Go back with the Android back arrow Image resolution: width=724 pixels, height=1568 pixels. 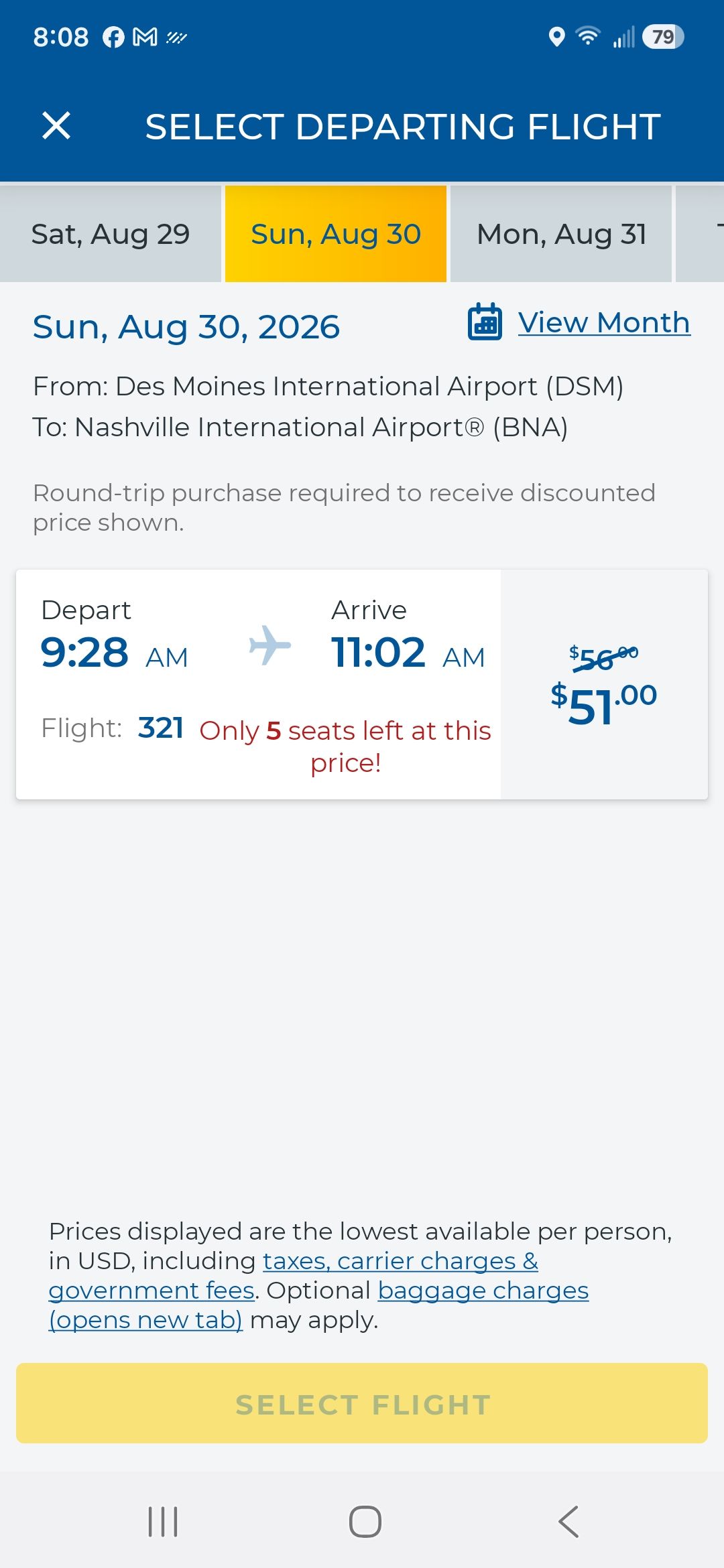(x=568, y=1521)
